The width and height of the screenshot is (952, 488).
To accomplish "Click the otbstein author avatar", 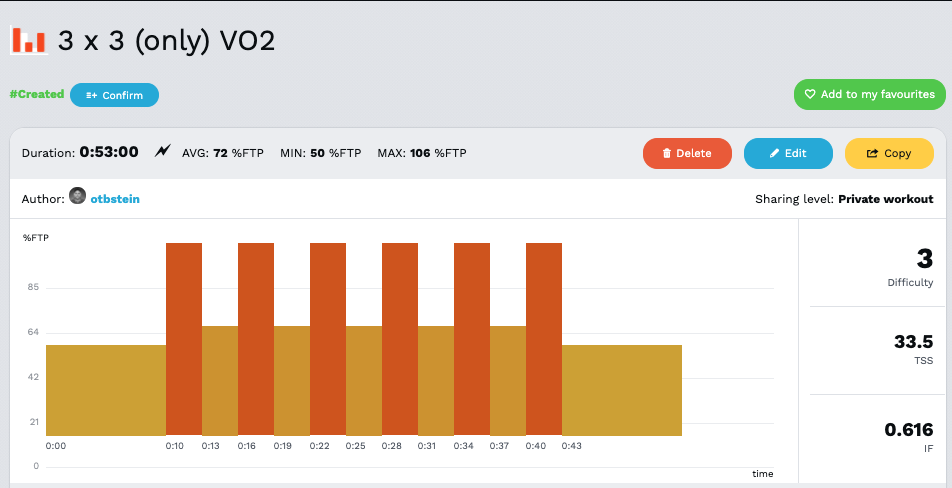I will [78, 198].
